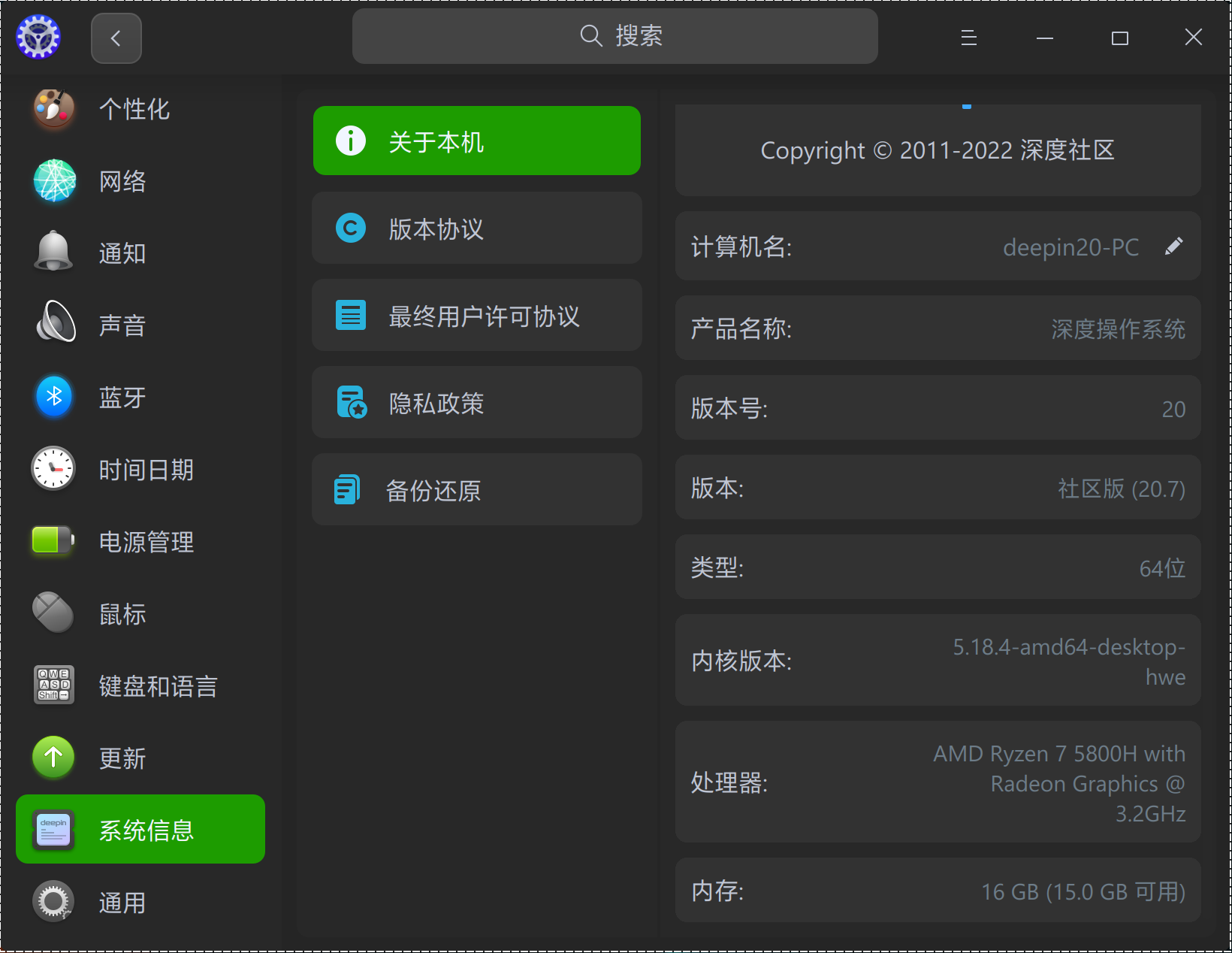Click the Power Management battery icon
1232x953 pixels.
[54, 540]
